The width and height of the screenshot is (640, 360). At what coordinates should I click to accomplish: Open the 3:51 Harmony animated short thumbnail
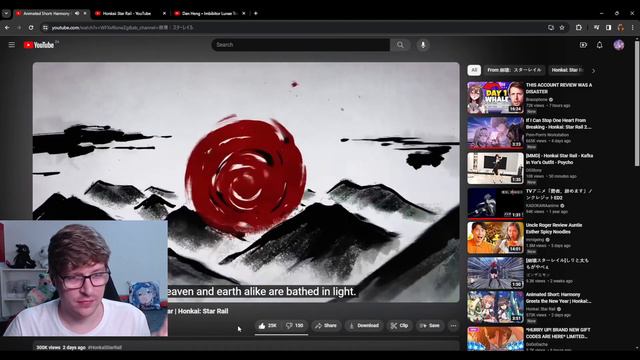click(x=496, y=307)
